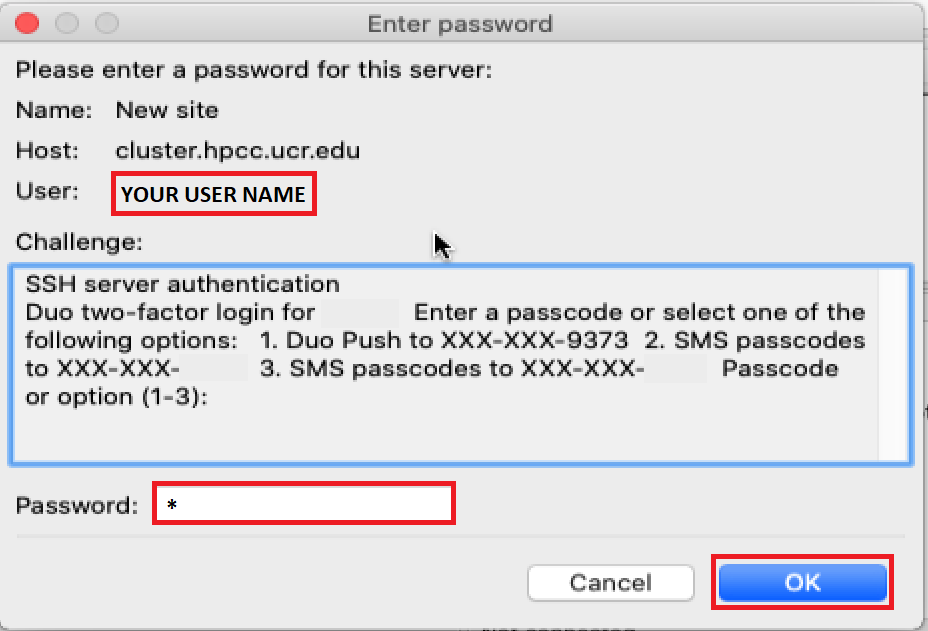Click the Name: label
This screenshot has height=631, width=928.
(54, 110)
